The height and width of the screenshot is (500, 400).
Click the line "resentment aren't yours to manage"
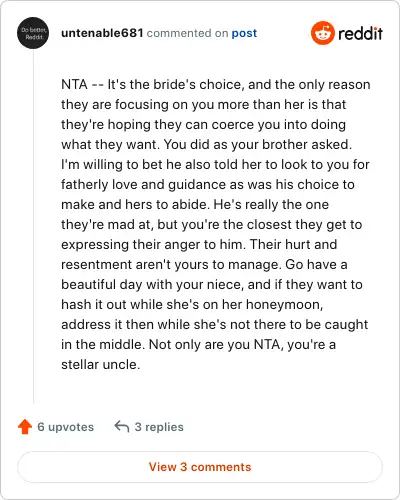[x=204, y=265]
